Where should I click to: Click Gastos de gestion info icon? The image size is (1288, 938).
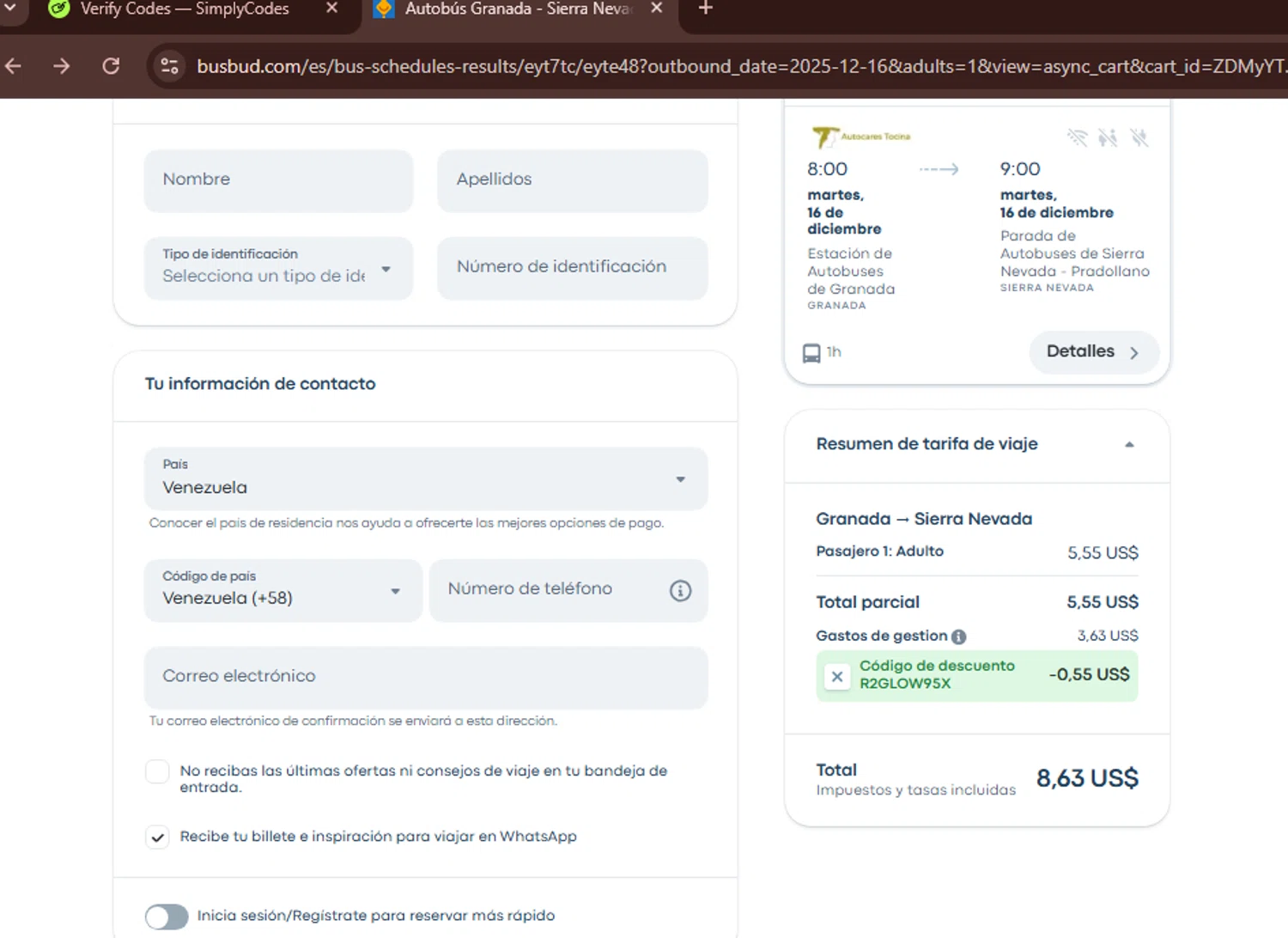tap(959, 636)
